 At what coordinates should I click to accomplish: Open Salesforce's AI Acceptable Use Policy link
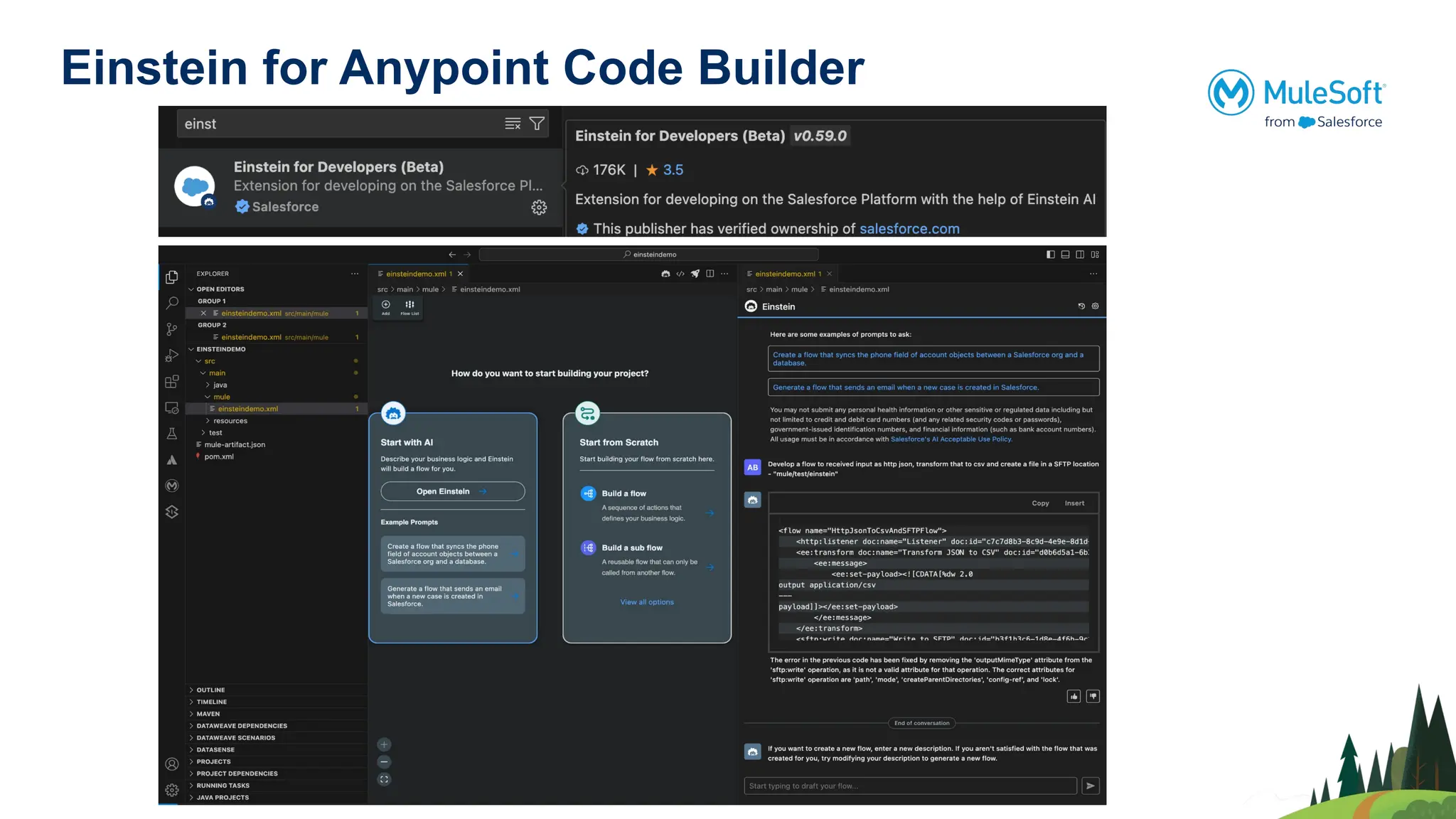[951, 439]
